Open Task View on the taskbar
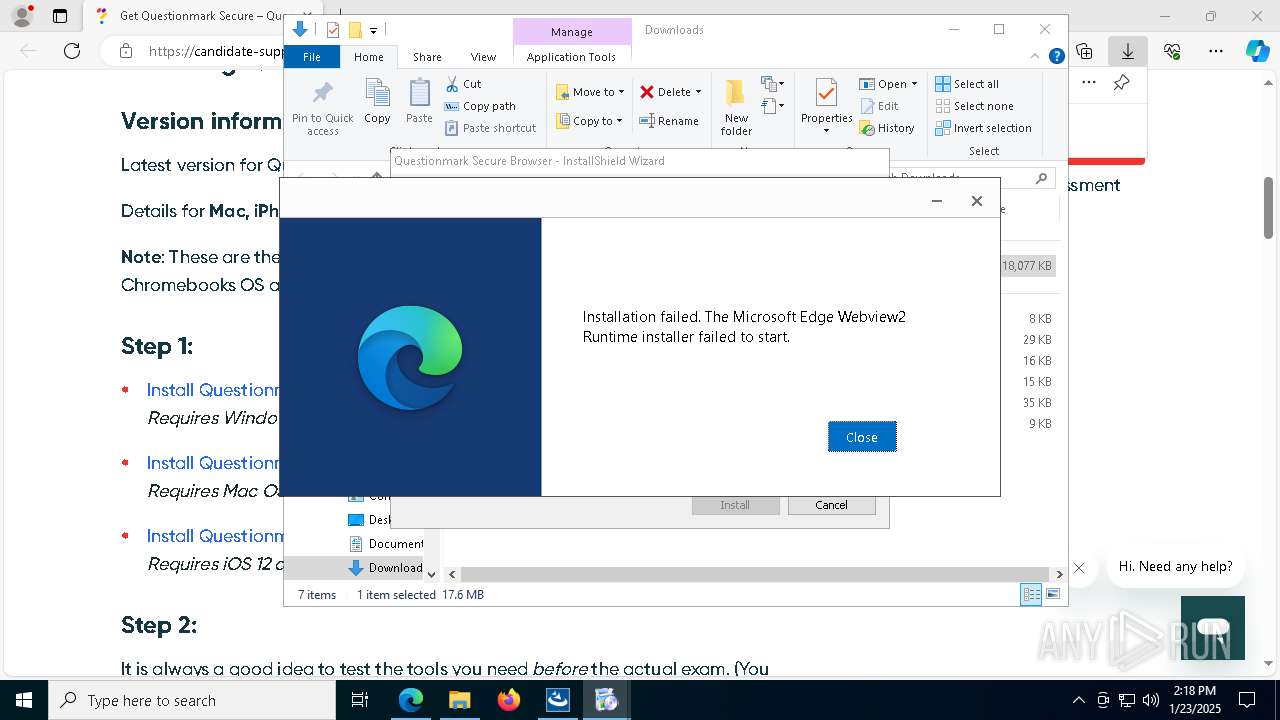The height and width of the screenshot is (720, 1280). click(361, 700)
